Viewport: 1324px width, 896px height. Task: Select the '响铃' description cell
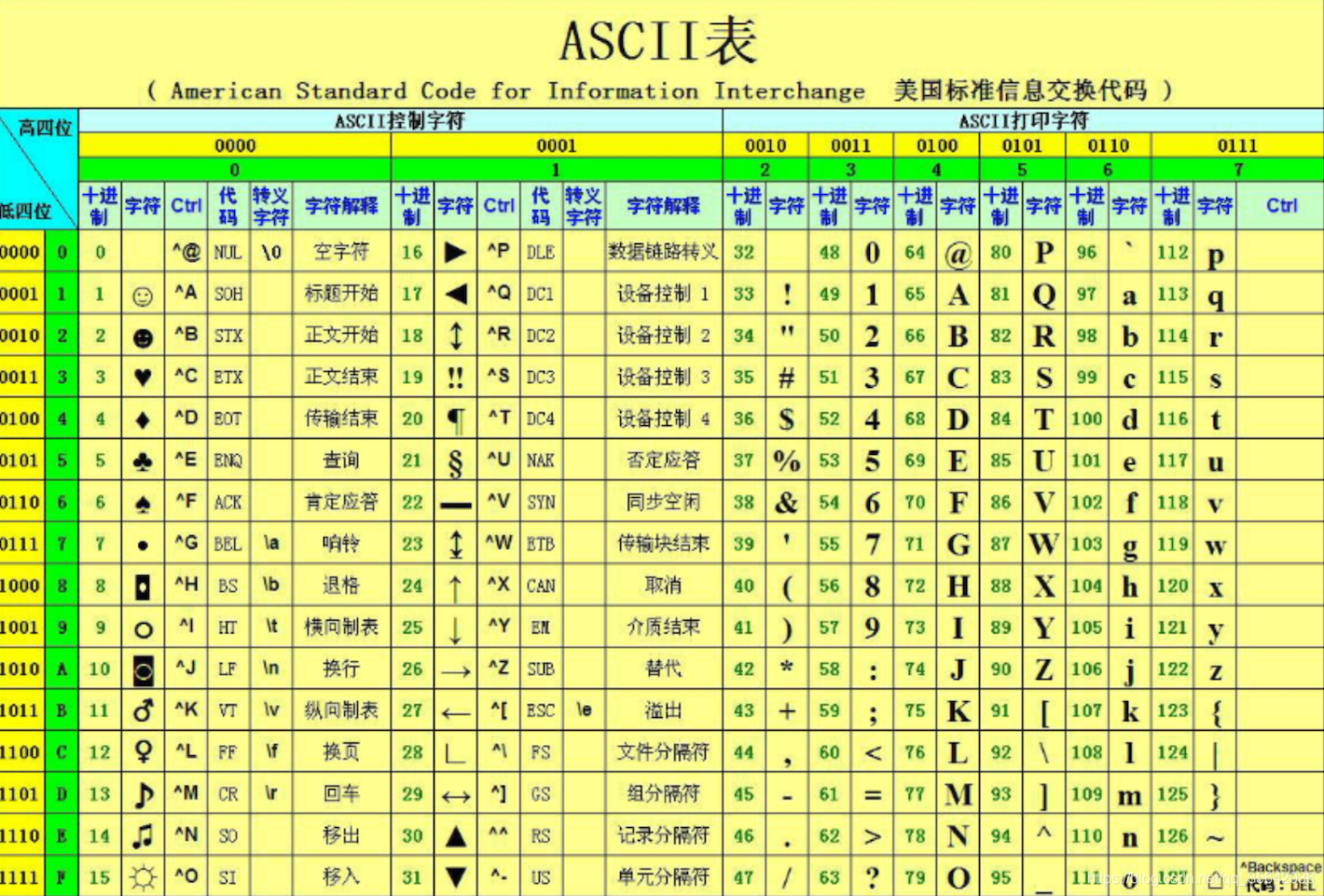(x=341, y=543)
